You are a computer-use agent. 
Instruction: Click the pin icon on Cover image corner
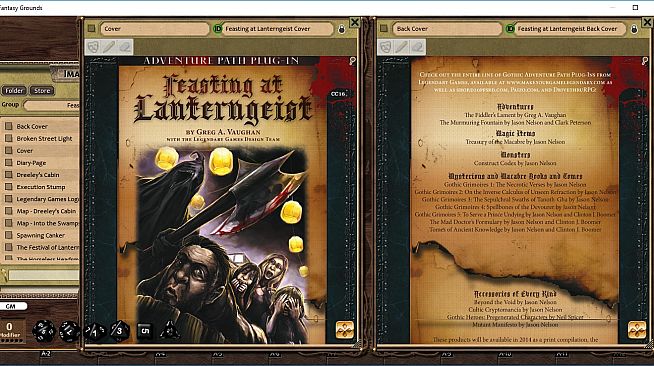point(352,61)
